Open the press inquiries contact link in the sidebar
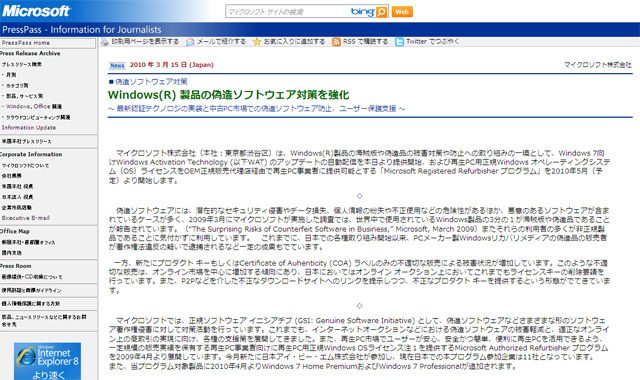640x380 pixels. point(43,320)
